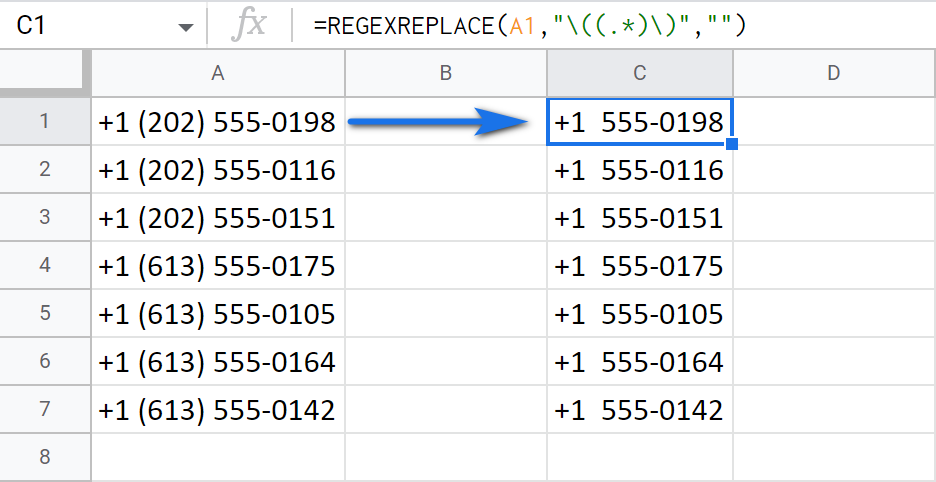Image resolution: width=936 pixels, height=482 pixels.
Task: Select result cell +1 555-0105
Action: [x=640, y=313]
